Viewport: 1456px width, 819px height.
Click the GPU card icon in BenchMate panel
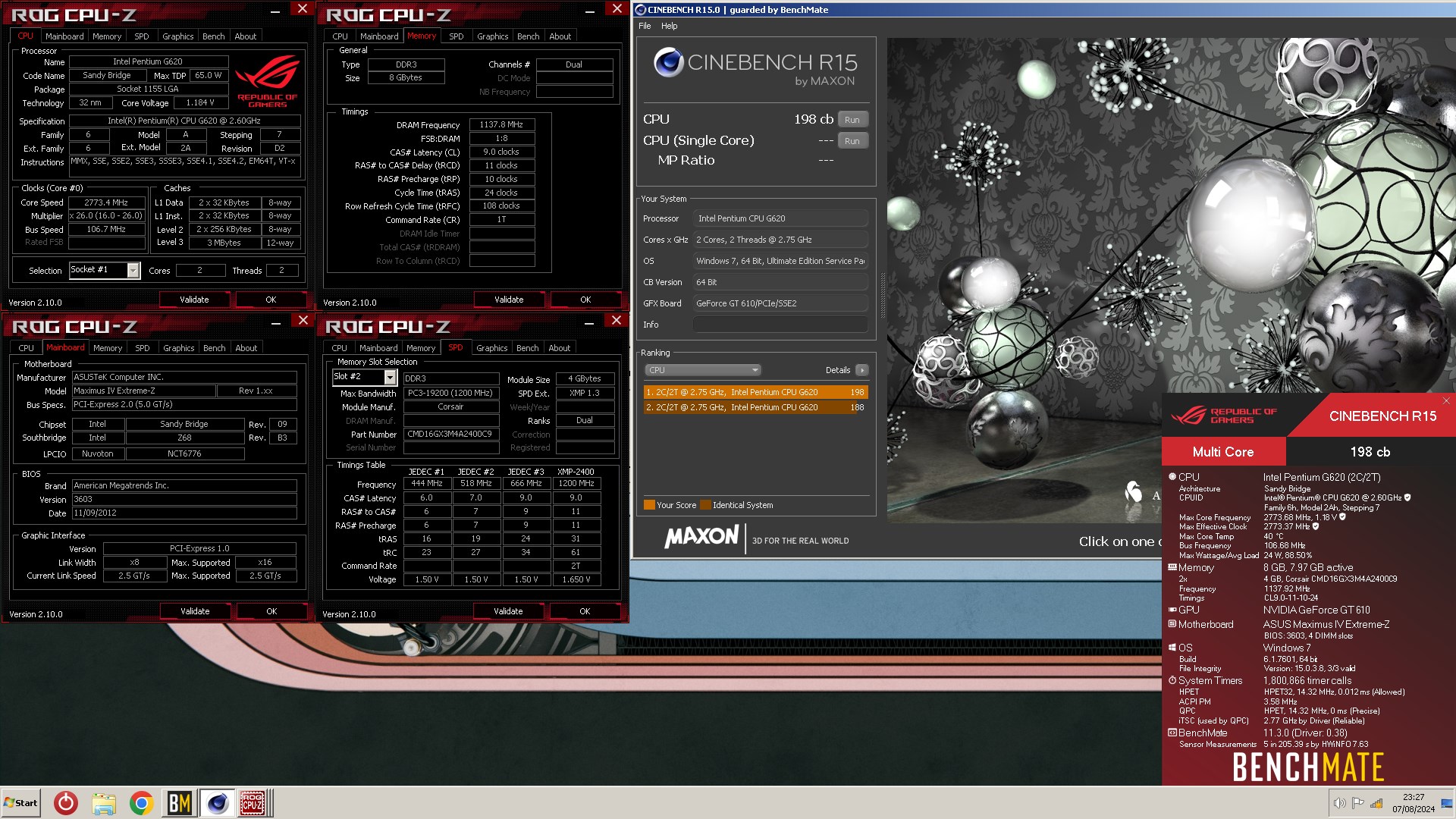pos(1172,610)
